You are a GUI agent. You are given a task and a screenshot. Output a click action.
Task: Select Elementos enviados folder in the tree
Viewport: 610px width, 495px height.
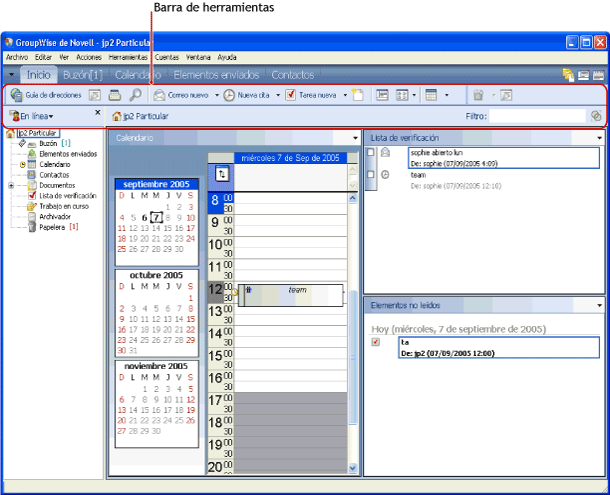(x=68, y=154)
